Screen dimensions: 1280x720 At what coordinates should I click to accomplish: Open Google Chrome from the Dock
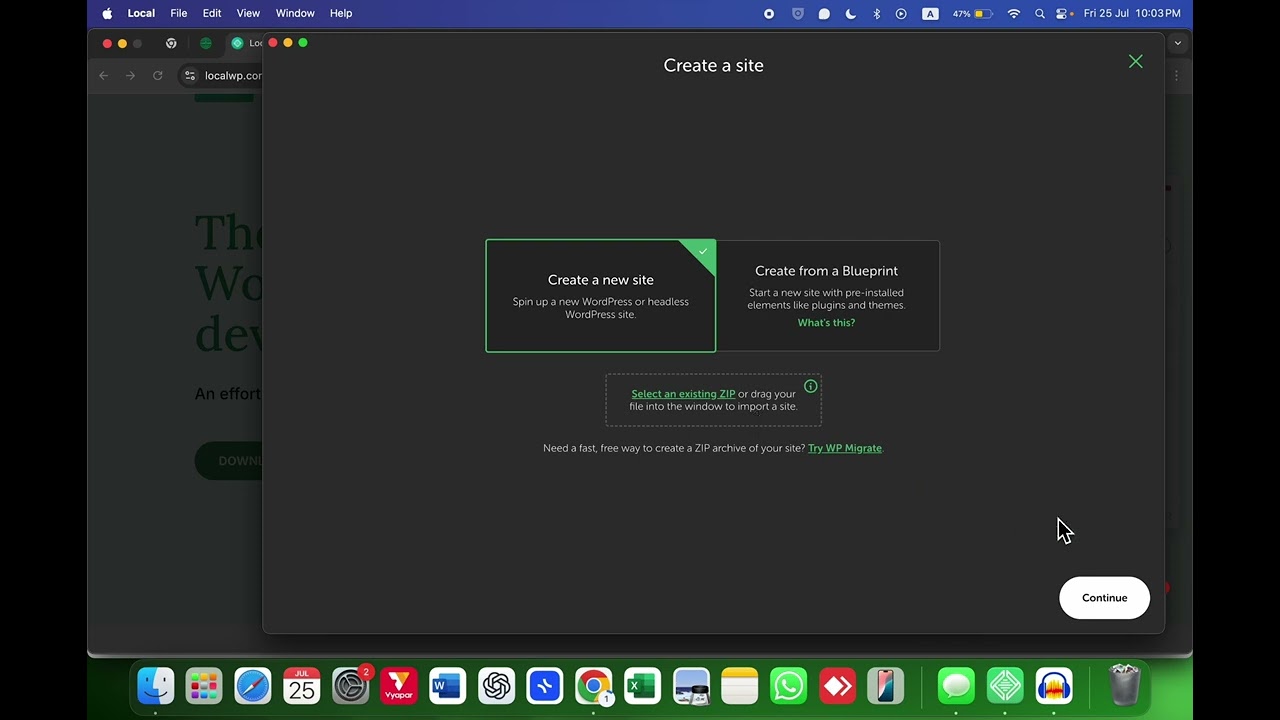(x=593, y=686)
